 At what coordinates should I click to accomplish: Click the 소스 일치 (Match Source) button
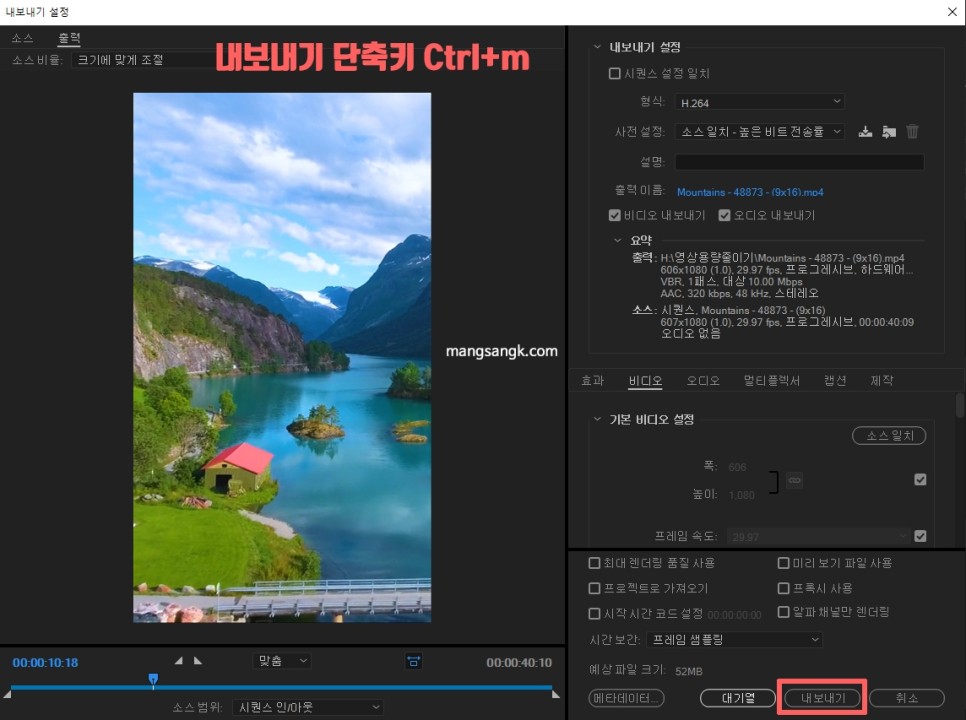point(888,435)
